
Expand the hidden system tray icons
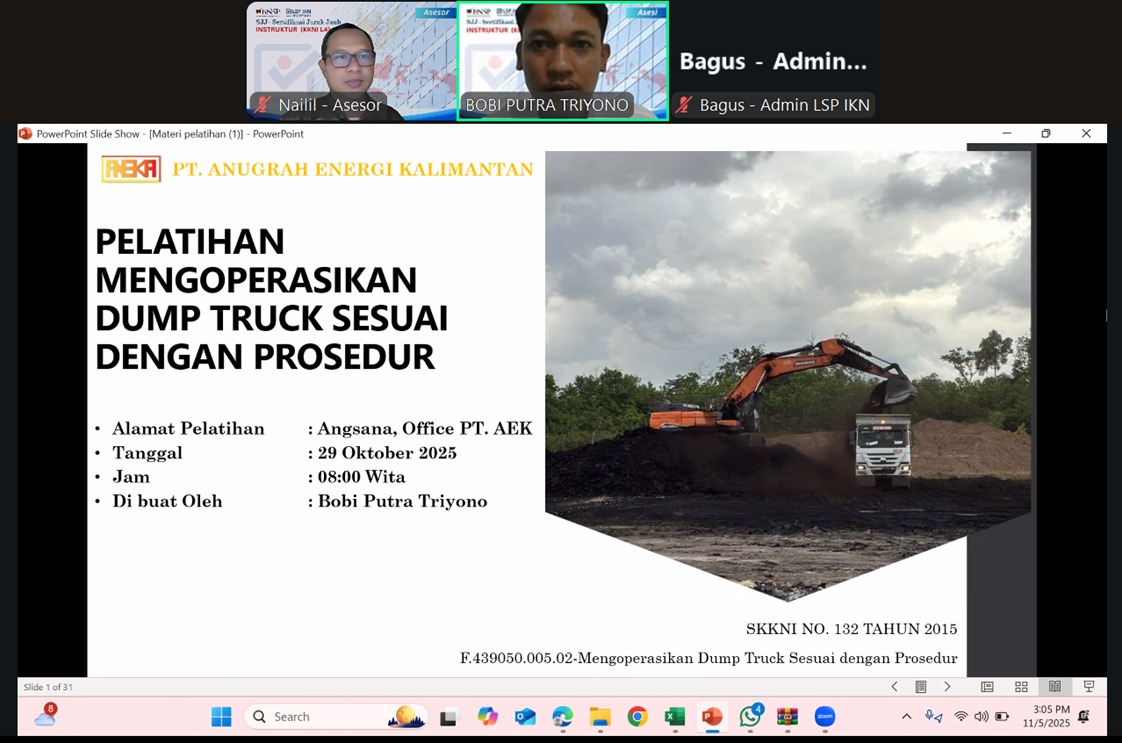coord(906,716)
